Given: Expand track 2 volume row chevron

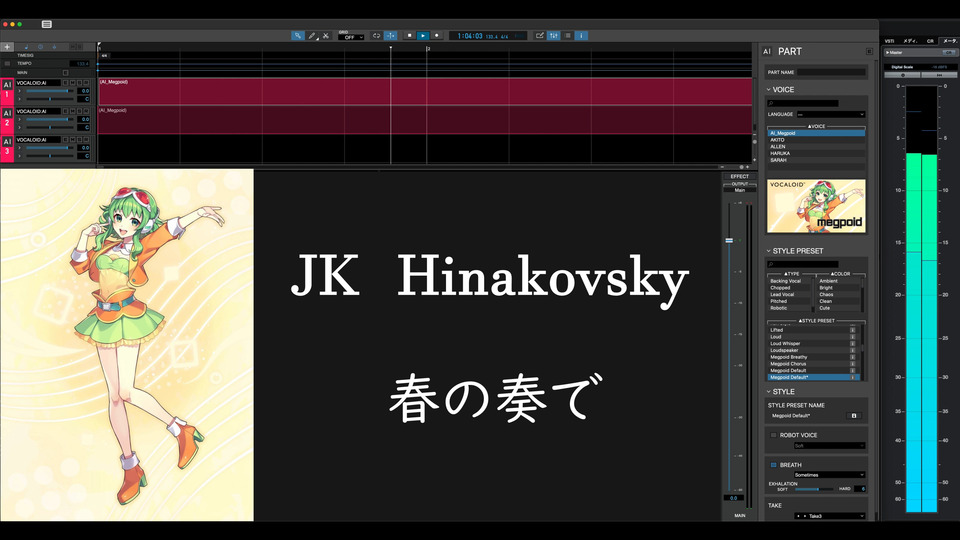Looking at the screenshot, I should [x=20, y=119].
